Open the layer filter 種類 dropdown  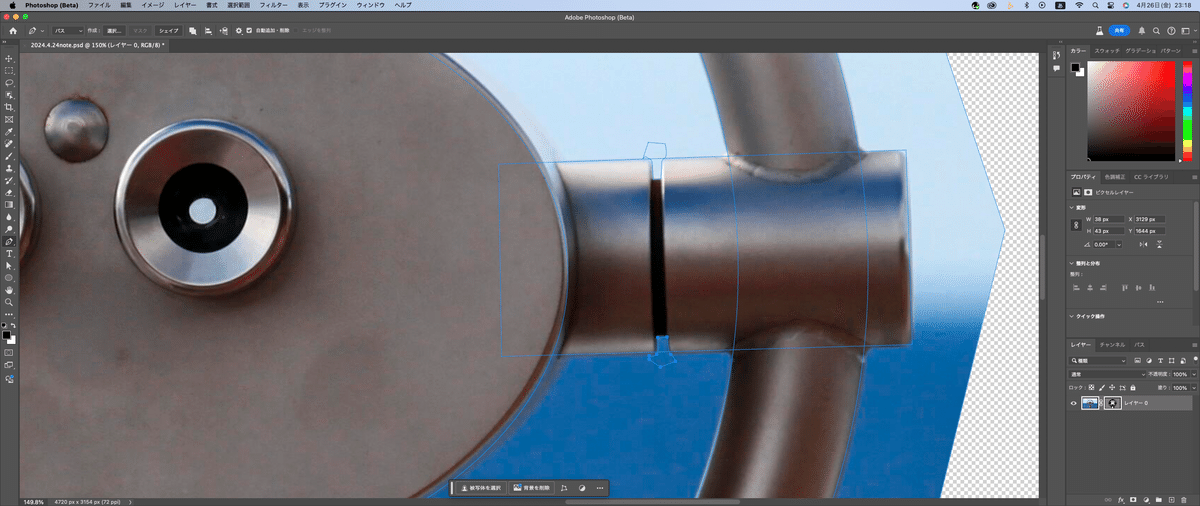pyautogui.click(x=1098, y=360)
